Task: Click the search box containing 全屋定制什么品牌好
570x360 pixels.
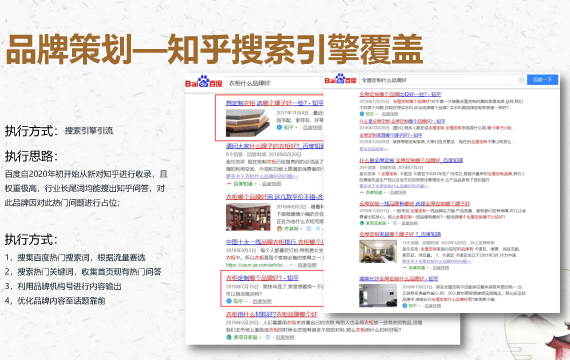Action: 438,80
